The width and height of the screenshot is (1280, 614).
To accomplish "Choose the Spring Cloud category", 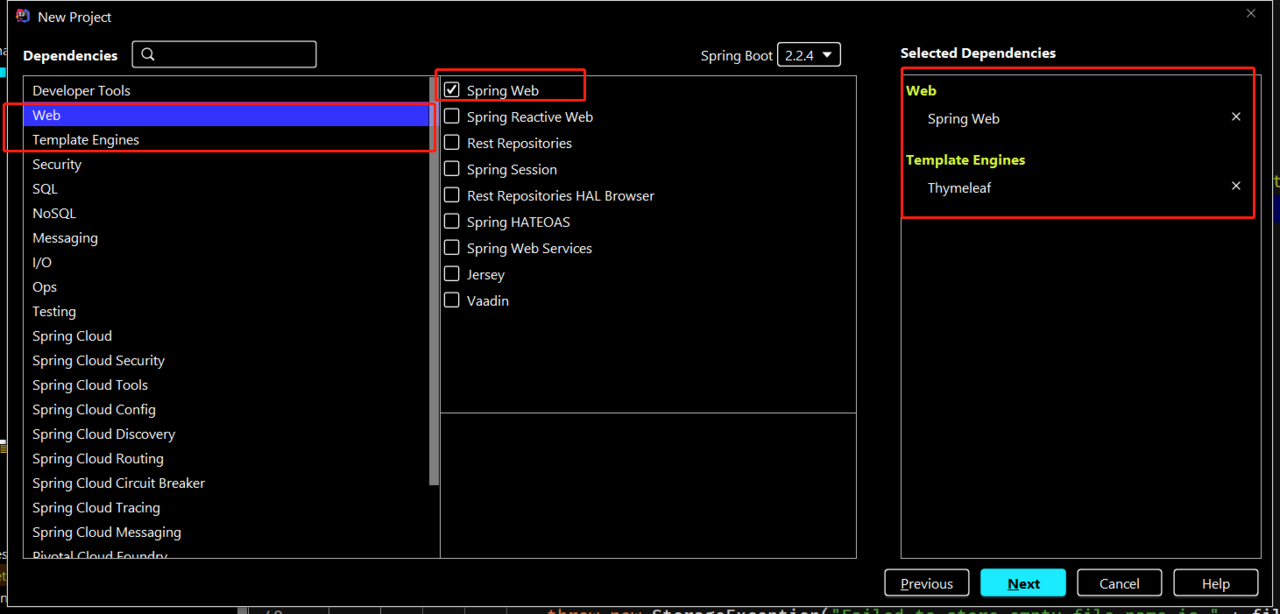I will click(227, 336).
